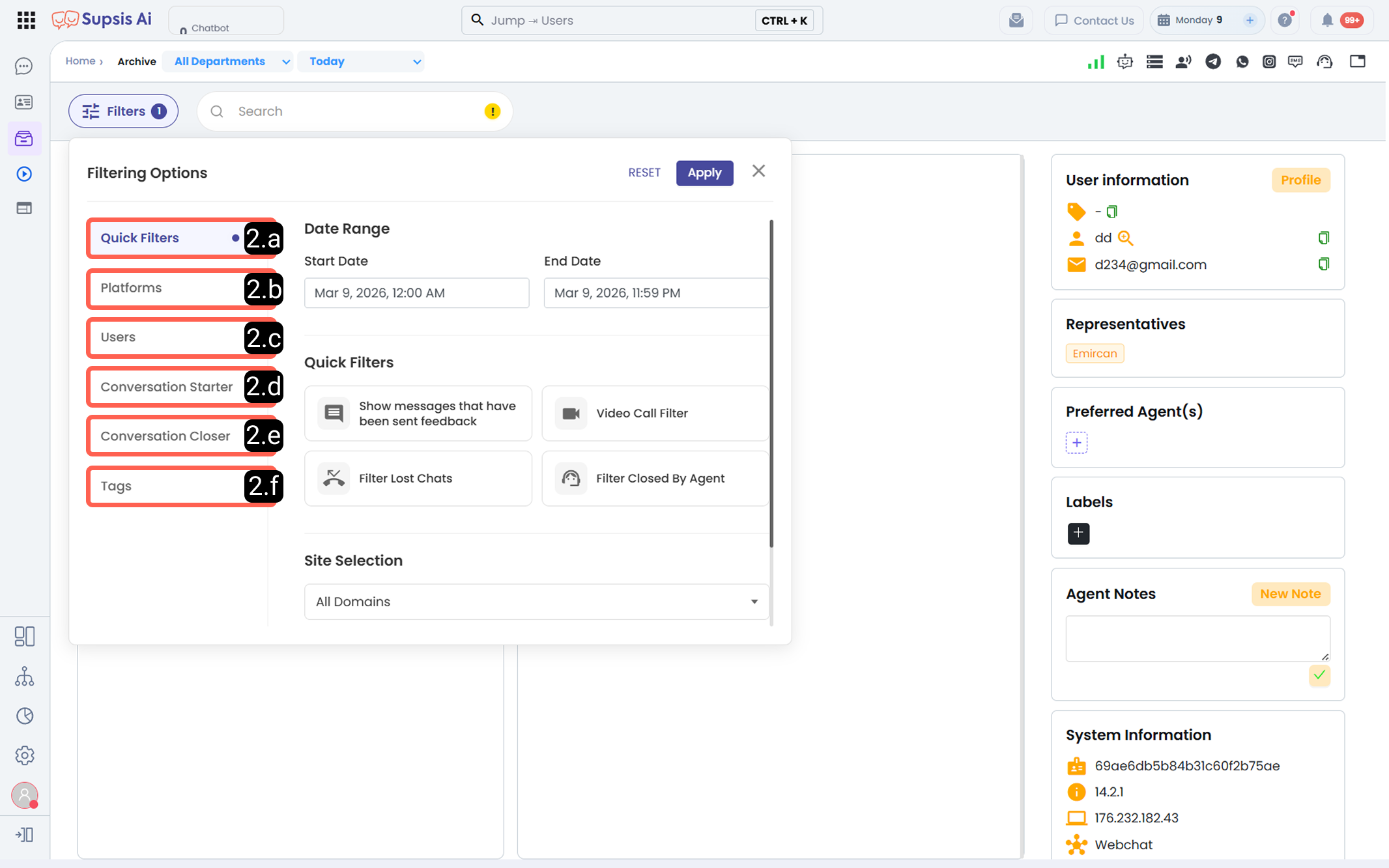Open the Filters button

tap(123, 111)
